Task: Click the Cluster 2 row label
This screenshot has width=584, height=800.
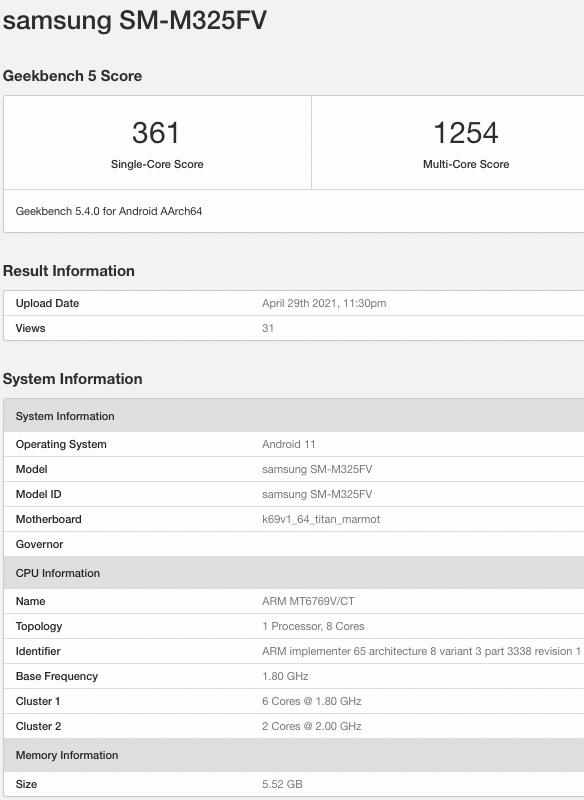Action: tap(38, 727)
